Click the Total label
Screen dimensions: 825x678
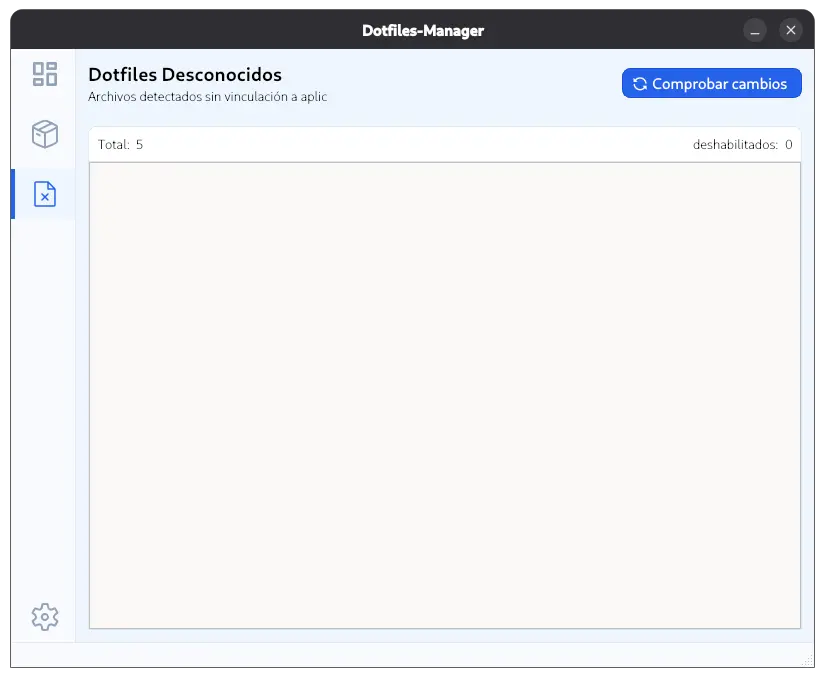tap(113, 145)
